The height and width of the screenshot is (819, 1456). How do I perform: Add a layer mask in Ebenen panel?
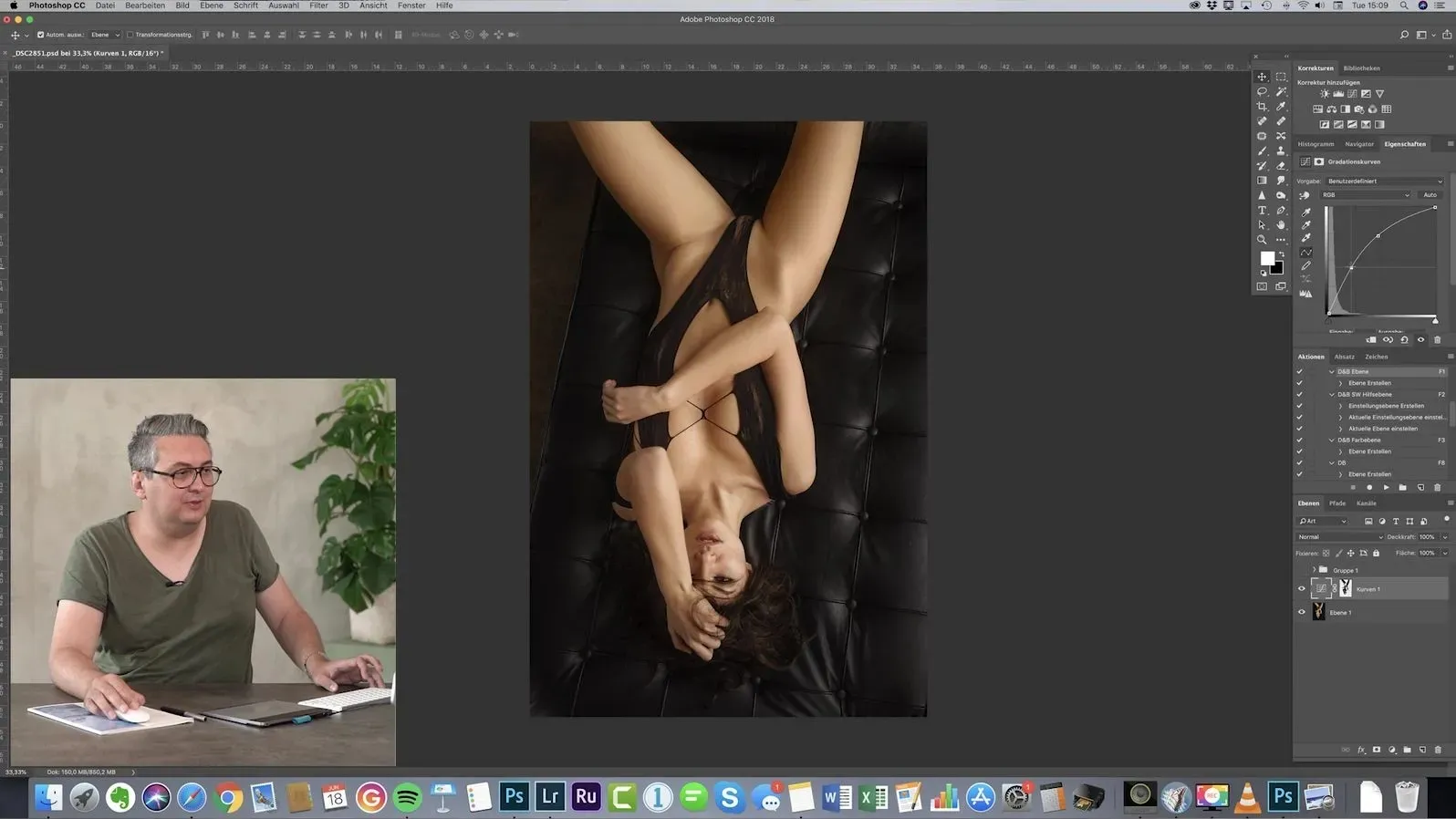[1377, 750]
